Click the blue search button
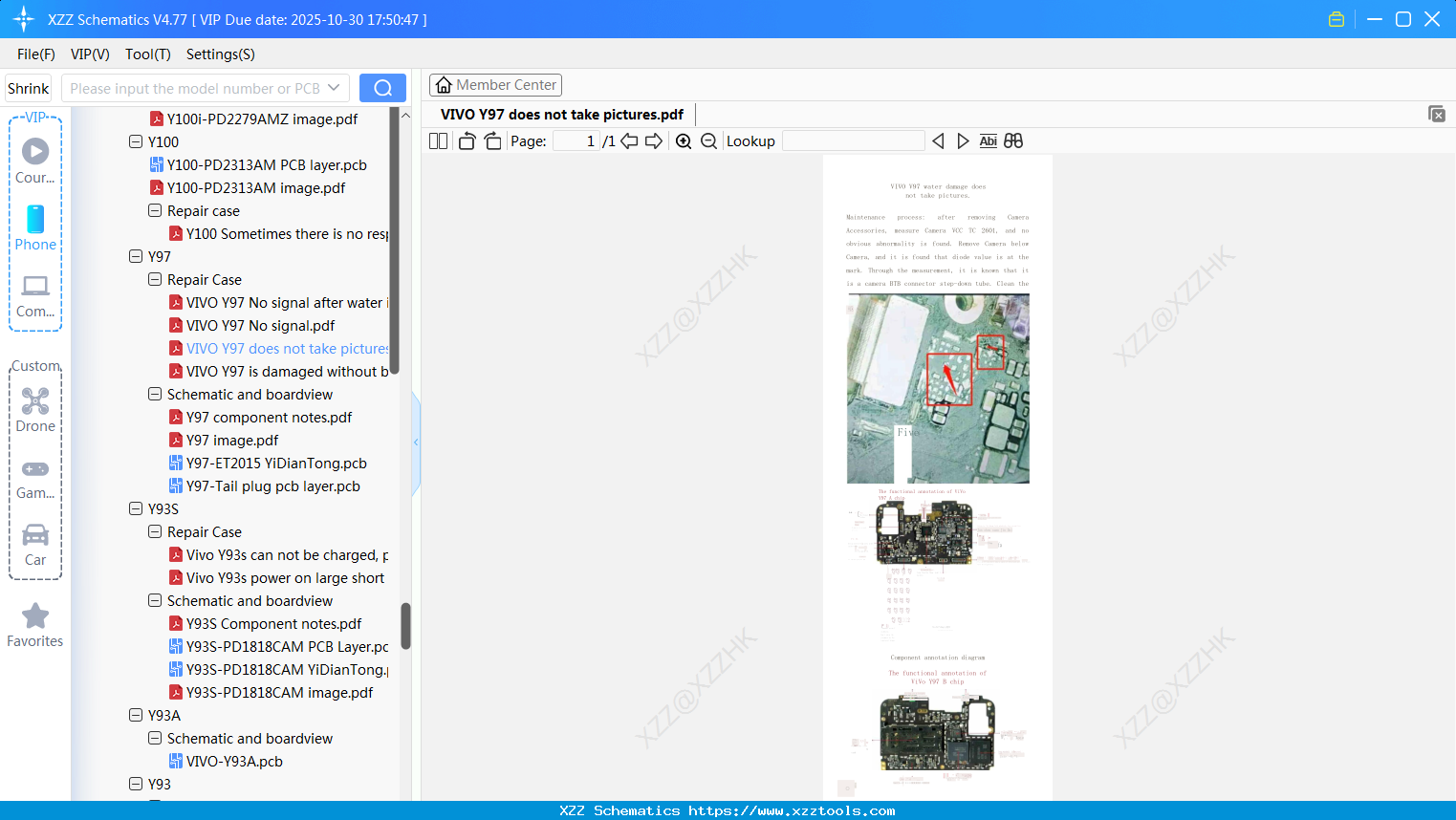 (x=382, y=88)
